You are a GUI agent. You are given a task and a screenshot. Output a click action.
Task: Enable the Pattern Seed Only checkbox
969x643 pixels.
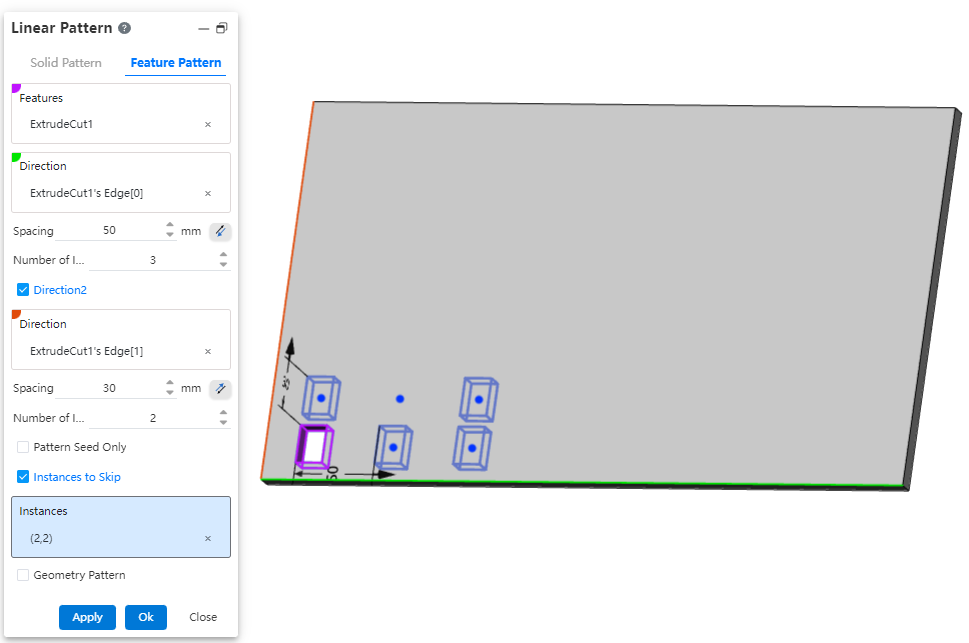click(x=23, y=447)
